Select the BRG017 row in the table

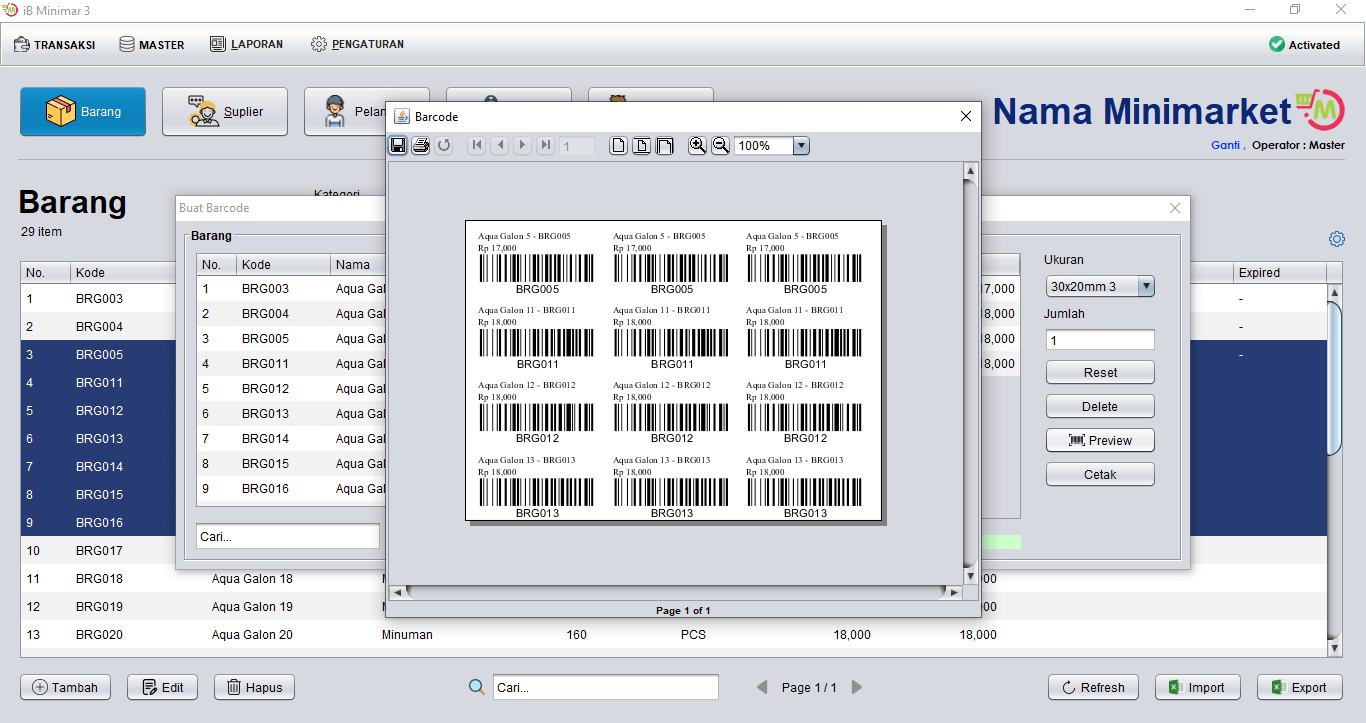pyautogui.click(x=100, y=550)
